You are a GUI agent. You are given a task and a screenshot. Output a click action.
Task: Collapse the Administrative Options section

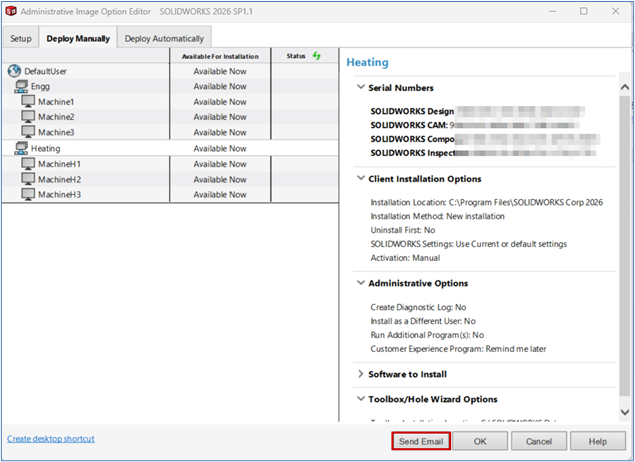[x=360, y=283]
